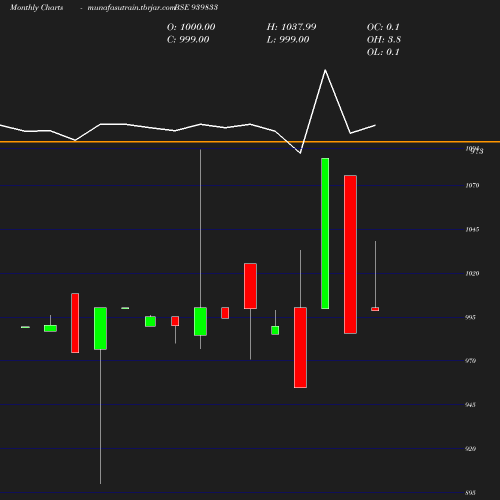Click the 'OC: 0.1' value

pos(383,27)
